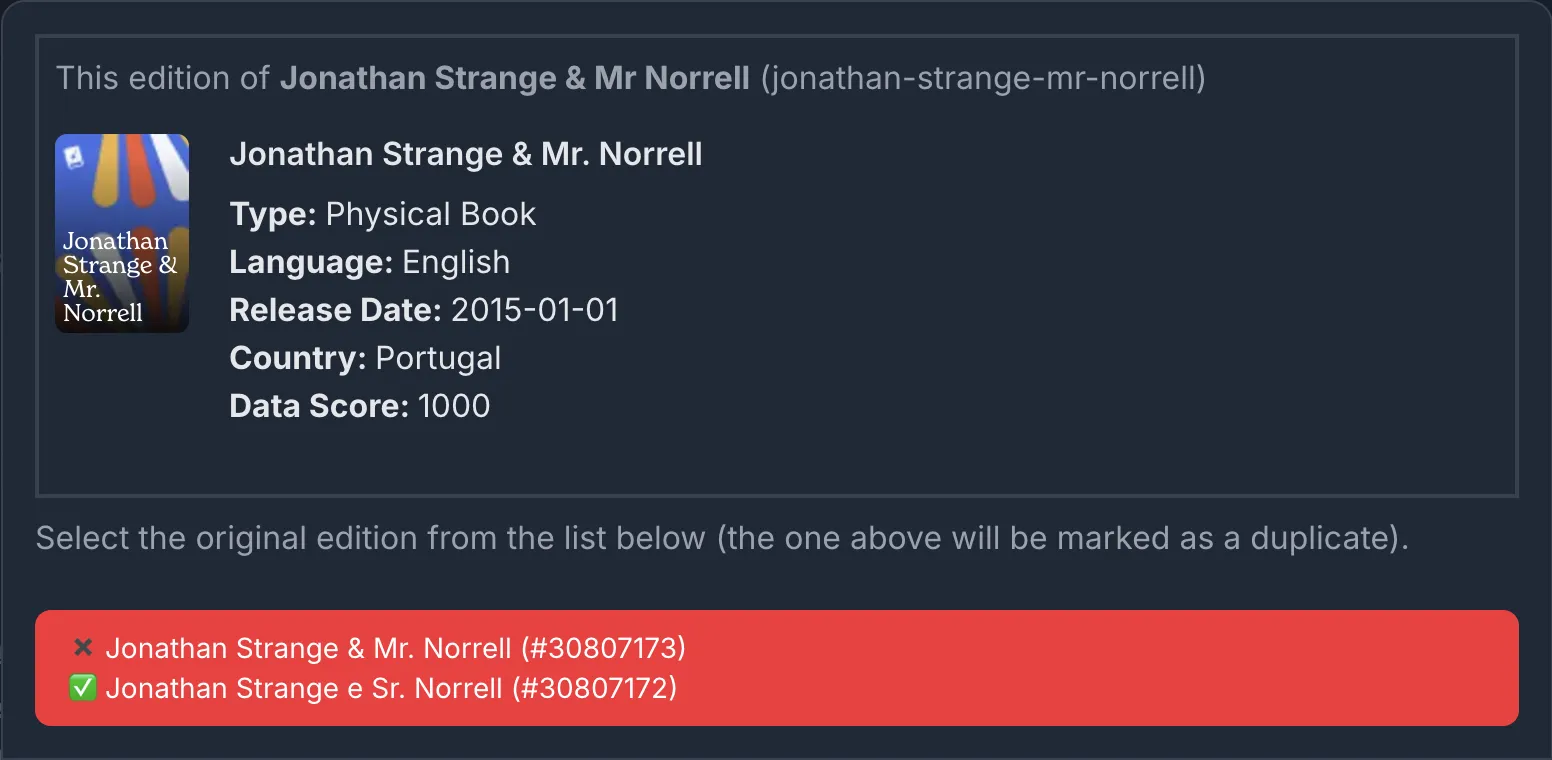Screen dimensions: 1552x760
Task: Click the green checkmark icon beside #30807172
Action: pos(83,688)
